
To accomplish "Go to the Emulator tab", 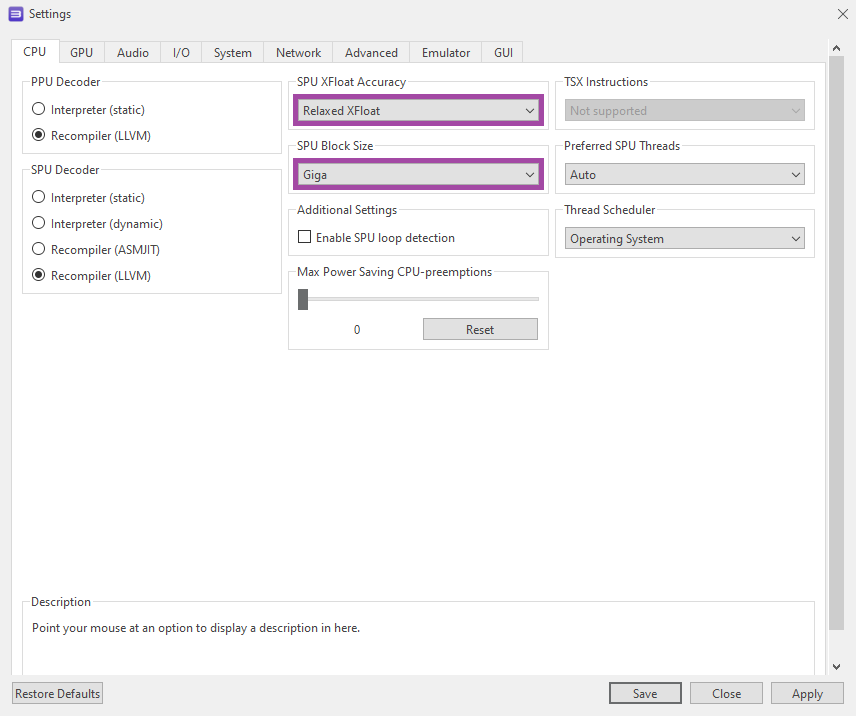I will coord(446,53).
